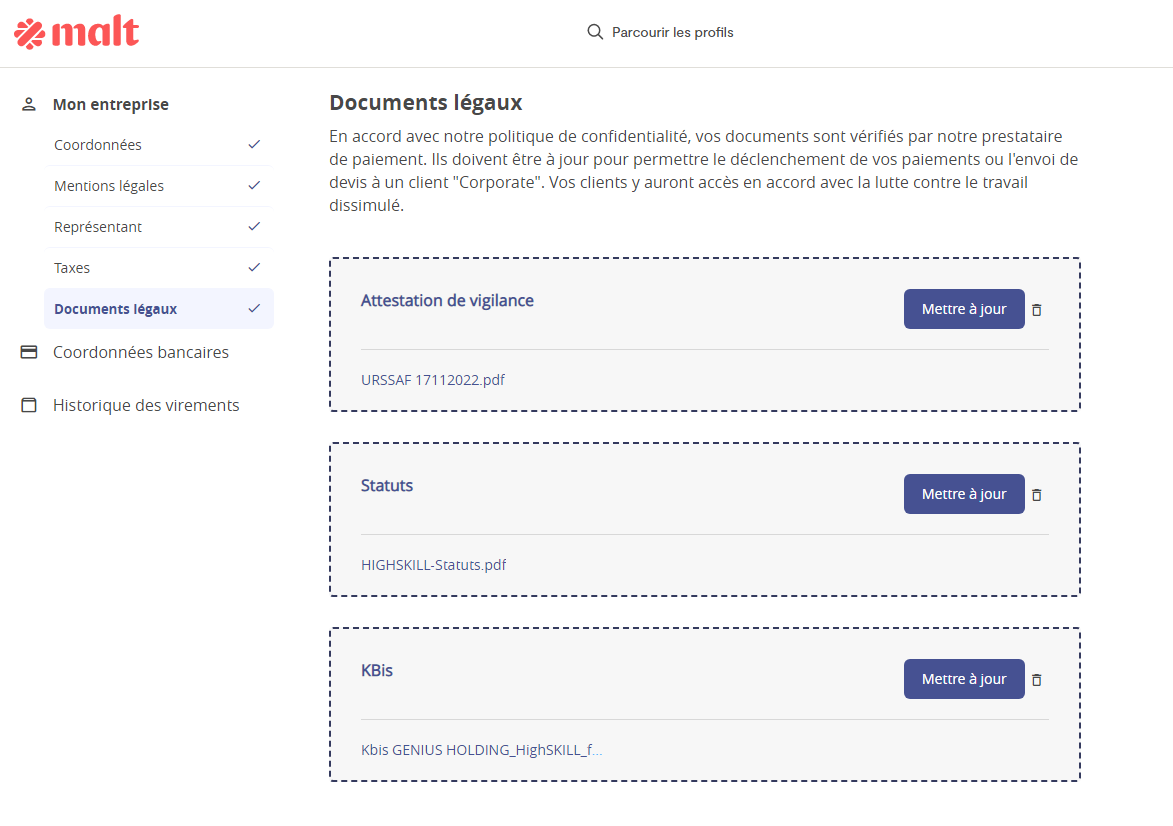Open the Mon entreprise section
The width and height of the screenshot is (1173, 826).
tap(111, 104)
